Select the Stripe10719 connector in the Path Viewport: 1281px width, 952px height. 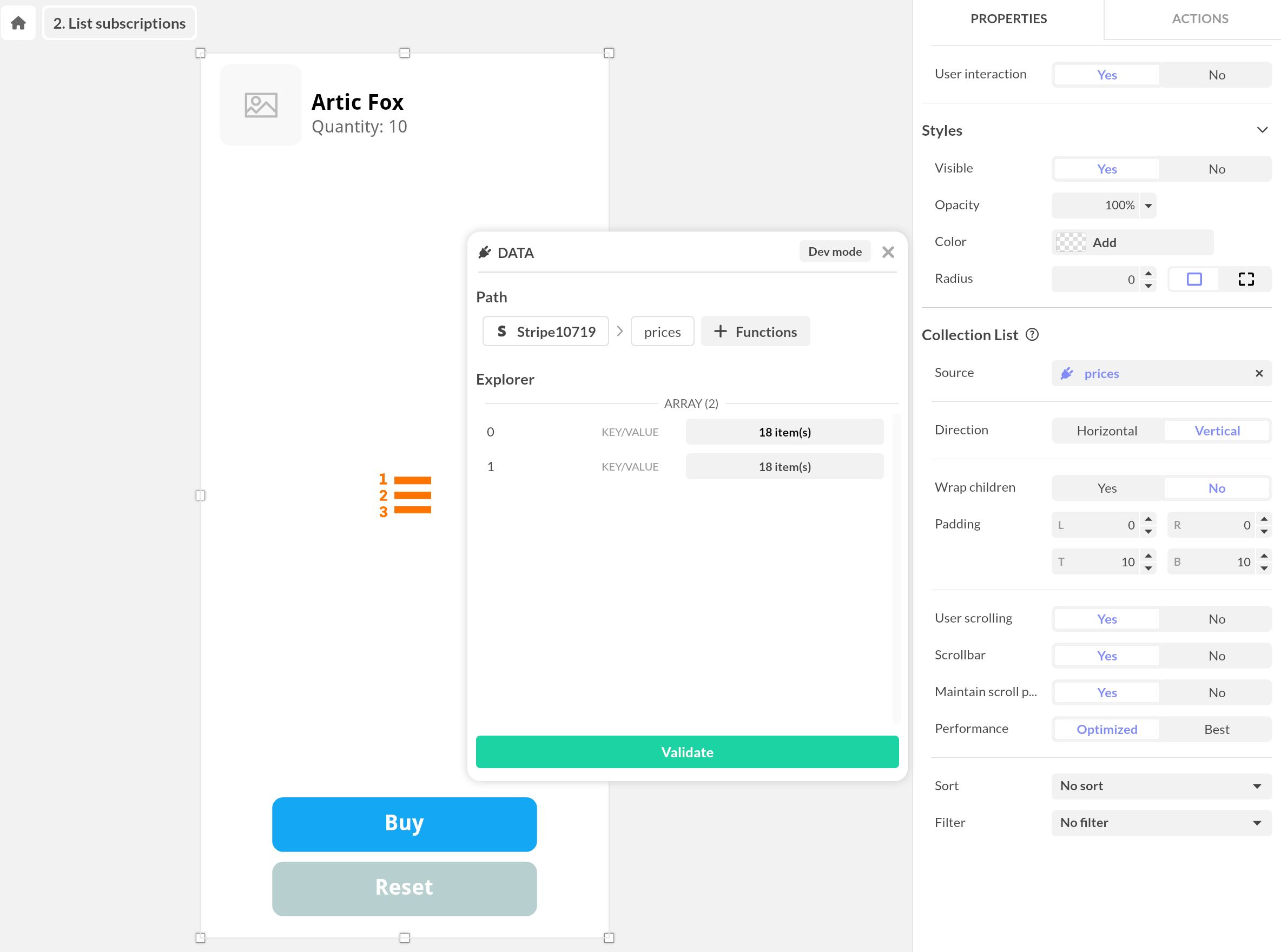[x=545, y=332]
